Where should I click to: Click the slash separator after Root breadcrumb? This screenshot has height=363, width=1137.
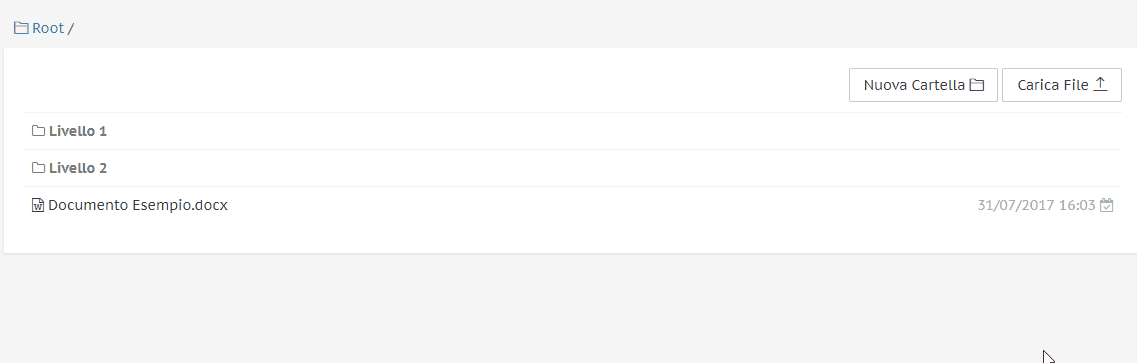(x=71, y=28)
